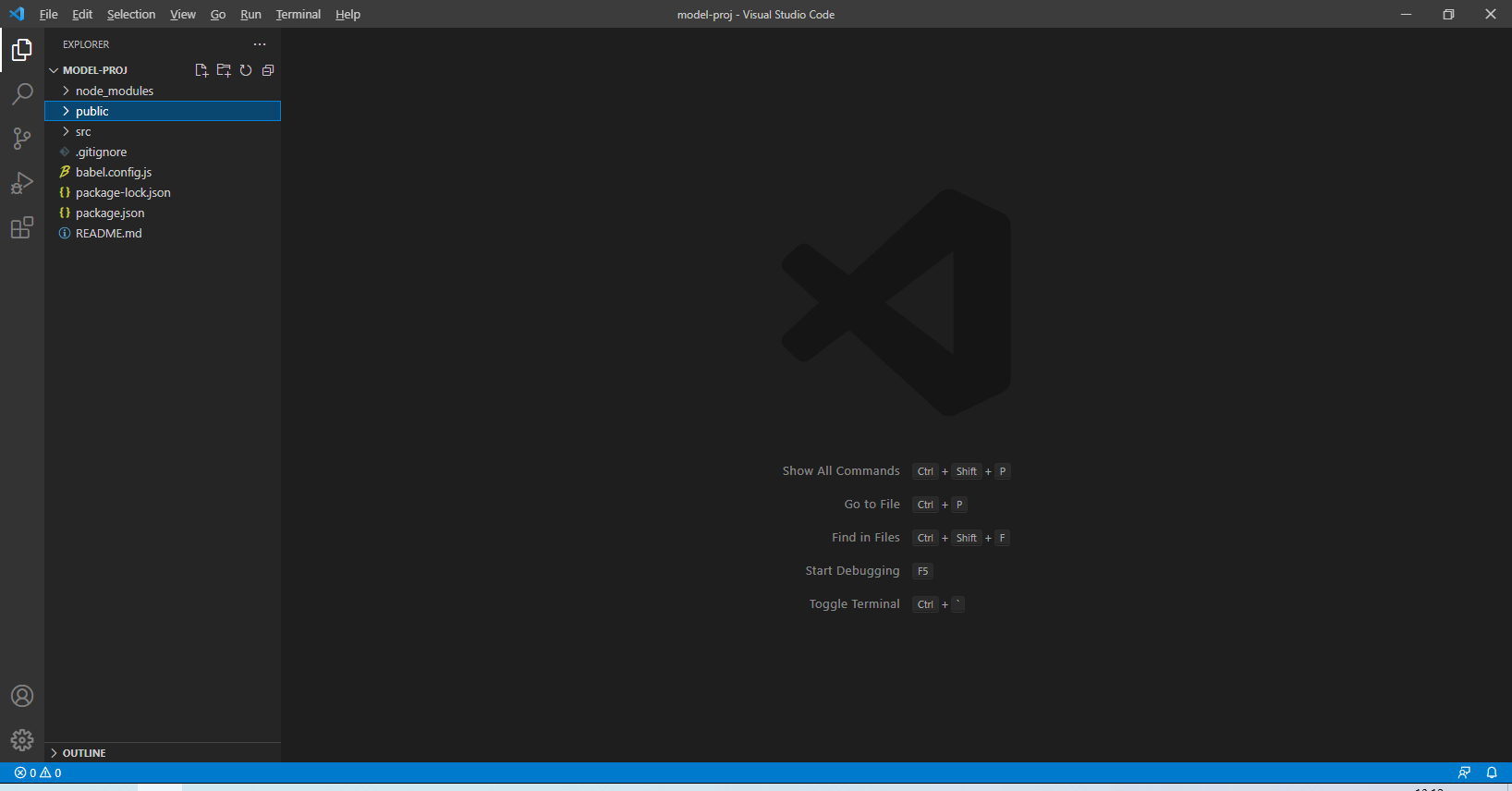1512x791 pixels.
Task: Open the Search view in activity bar
Action: pos(22,94)
